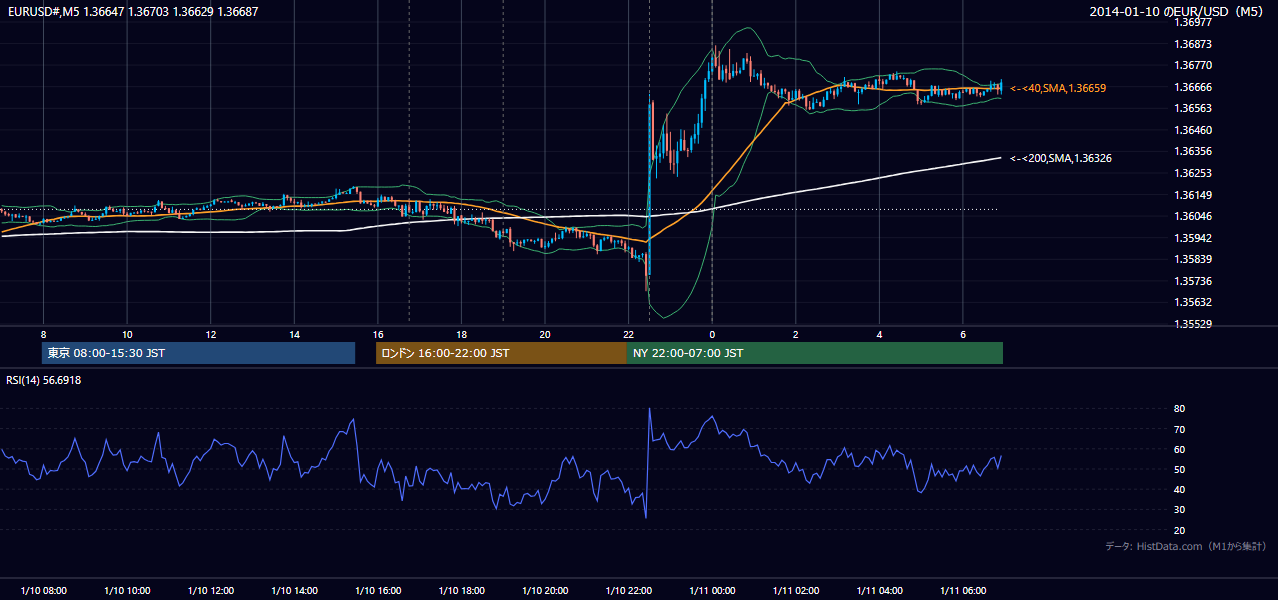Click price axis value 1.36149
The width and height of the screenshot is (1278, 600).
tap(1192, 195)
